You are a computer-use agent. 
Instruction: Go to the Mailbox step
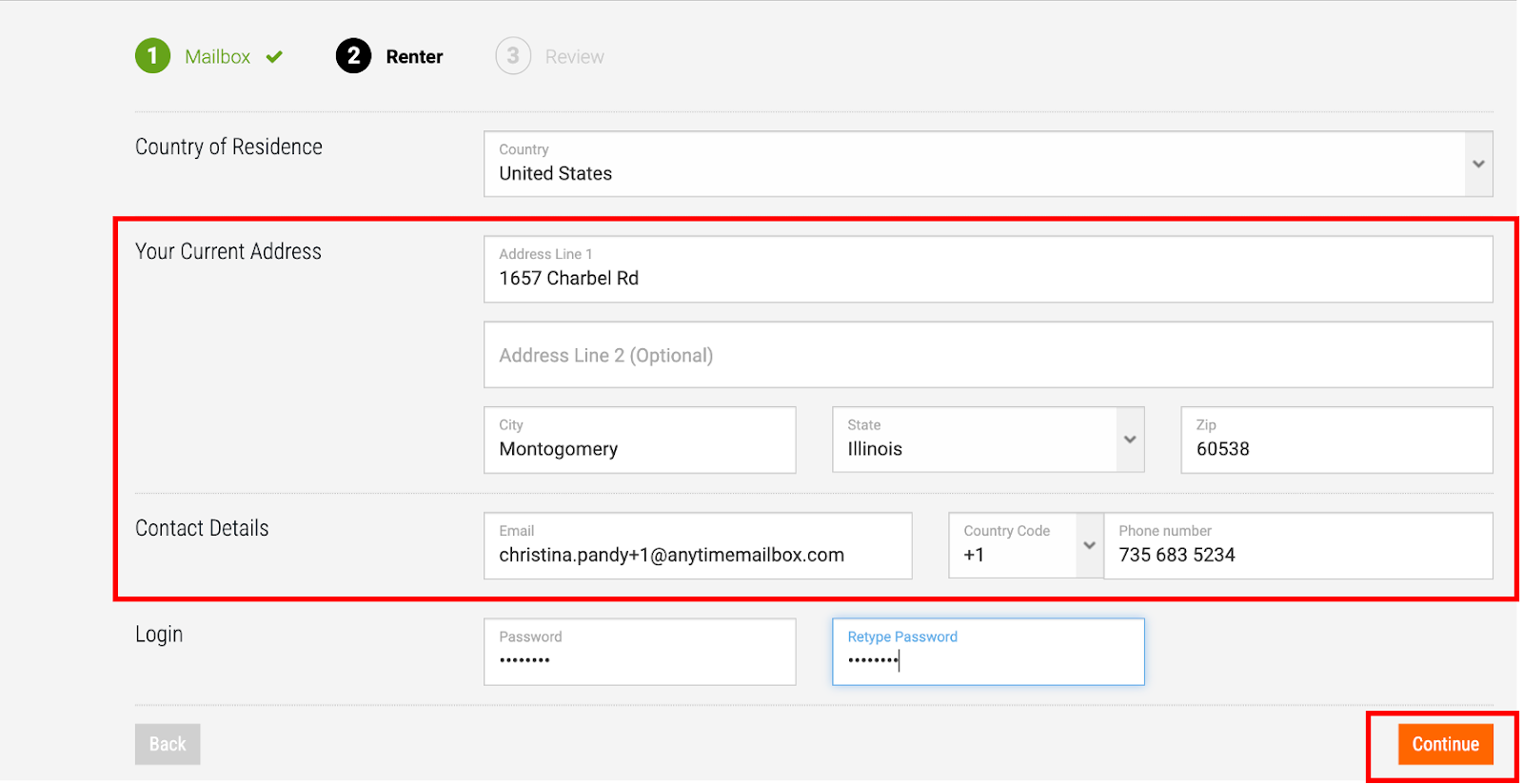tap(217, 57)
